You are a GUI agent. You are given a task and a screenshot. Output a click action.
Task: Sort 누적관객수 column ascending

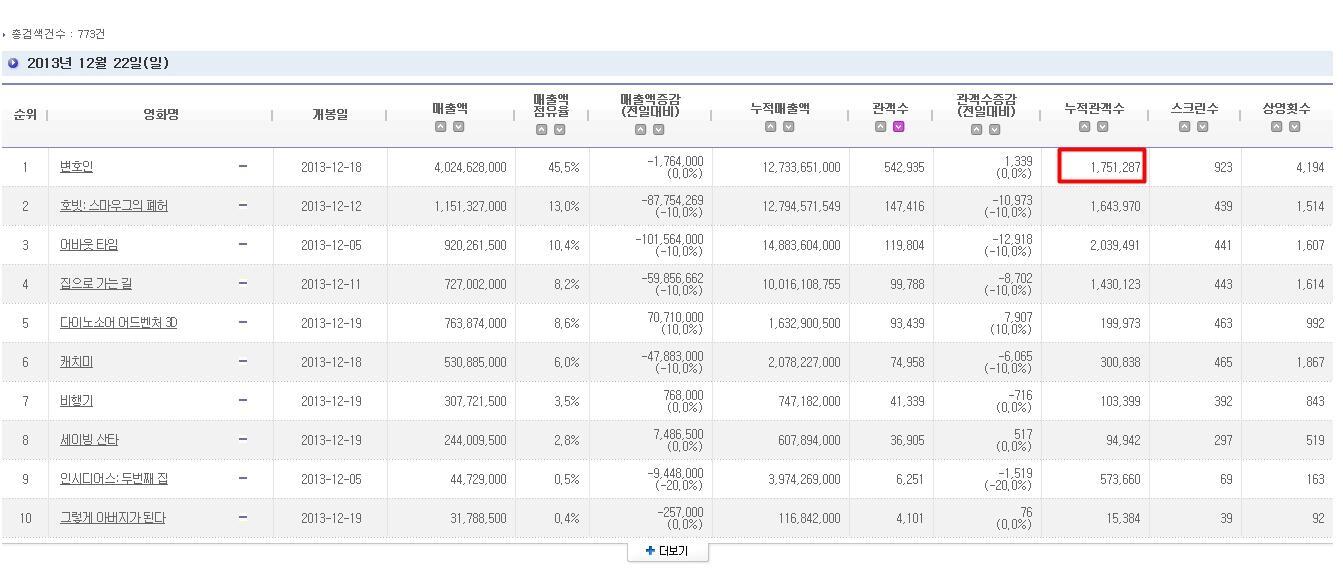pos(1085,127)
